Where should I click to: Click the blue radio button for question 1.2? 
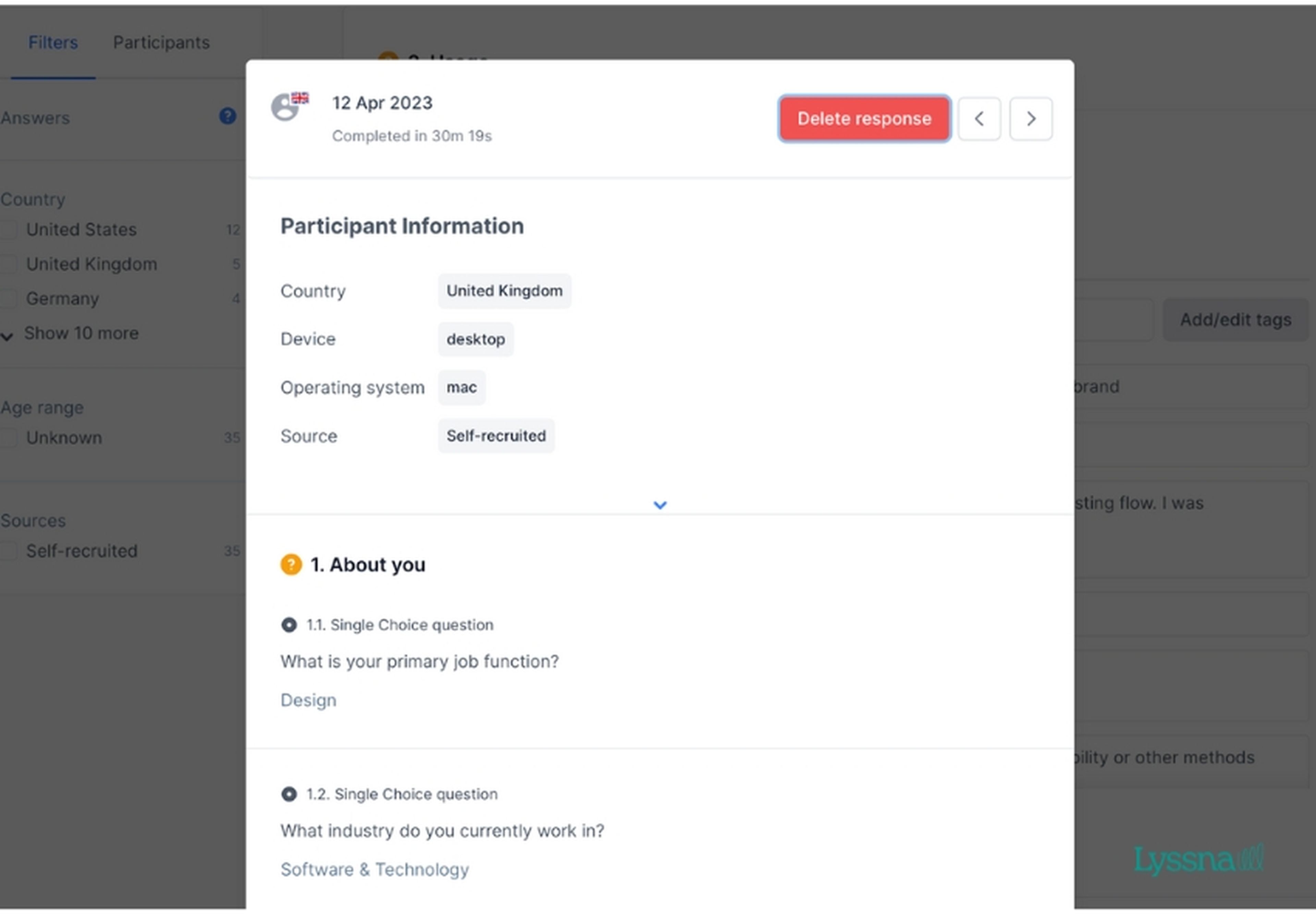pyautogui.click(x=288, y=793)
